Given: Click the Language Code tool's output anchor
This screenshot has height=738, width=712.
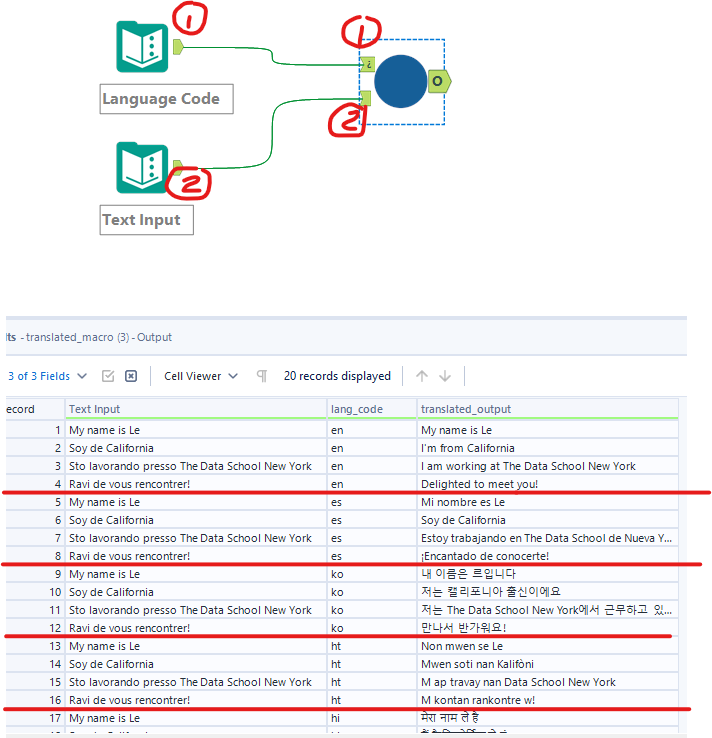Looking at the screenshot, I should pos(178,47).
